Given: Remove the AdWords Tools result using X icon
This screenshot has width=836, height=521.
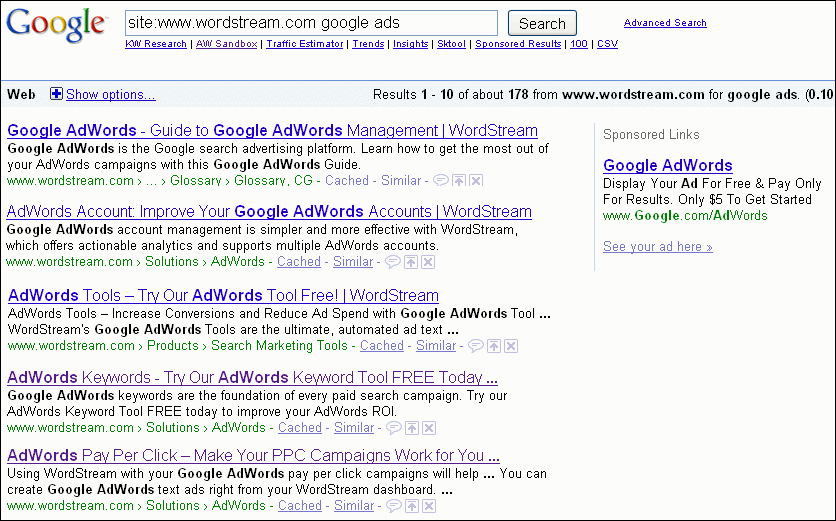Looking at the screenshot, I should pos(511,346).
